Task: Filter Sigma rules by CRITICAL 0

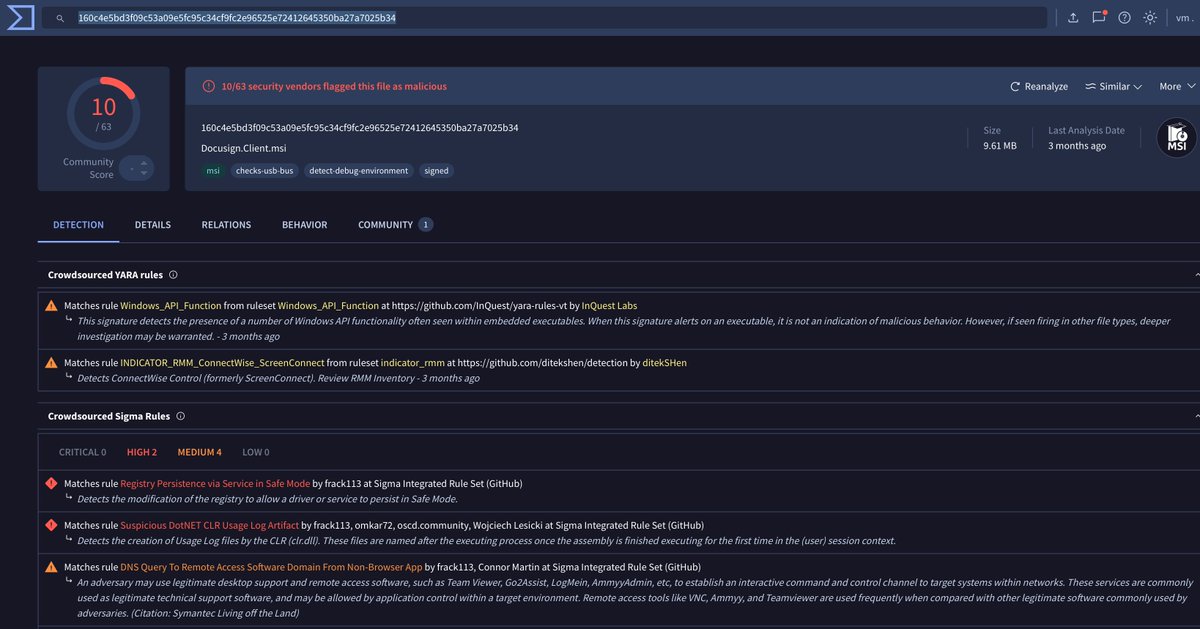Action: click(82, 452)
